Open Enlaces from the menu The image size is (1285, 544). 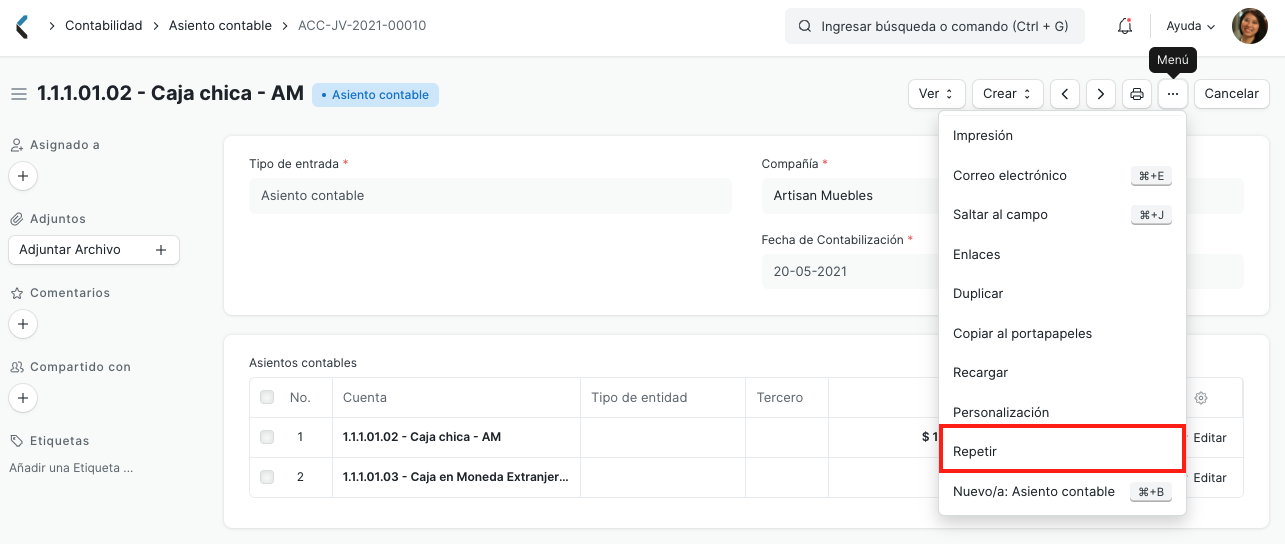[1062, 254]
